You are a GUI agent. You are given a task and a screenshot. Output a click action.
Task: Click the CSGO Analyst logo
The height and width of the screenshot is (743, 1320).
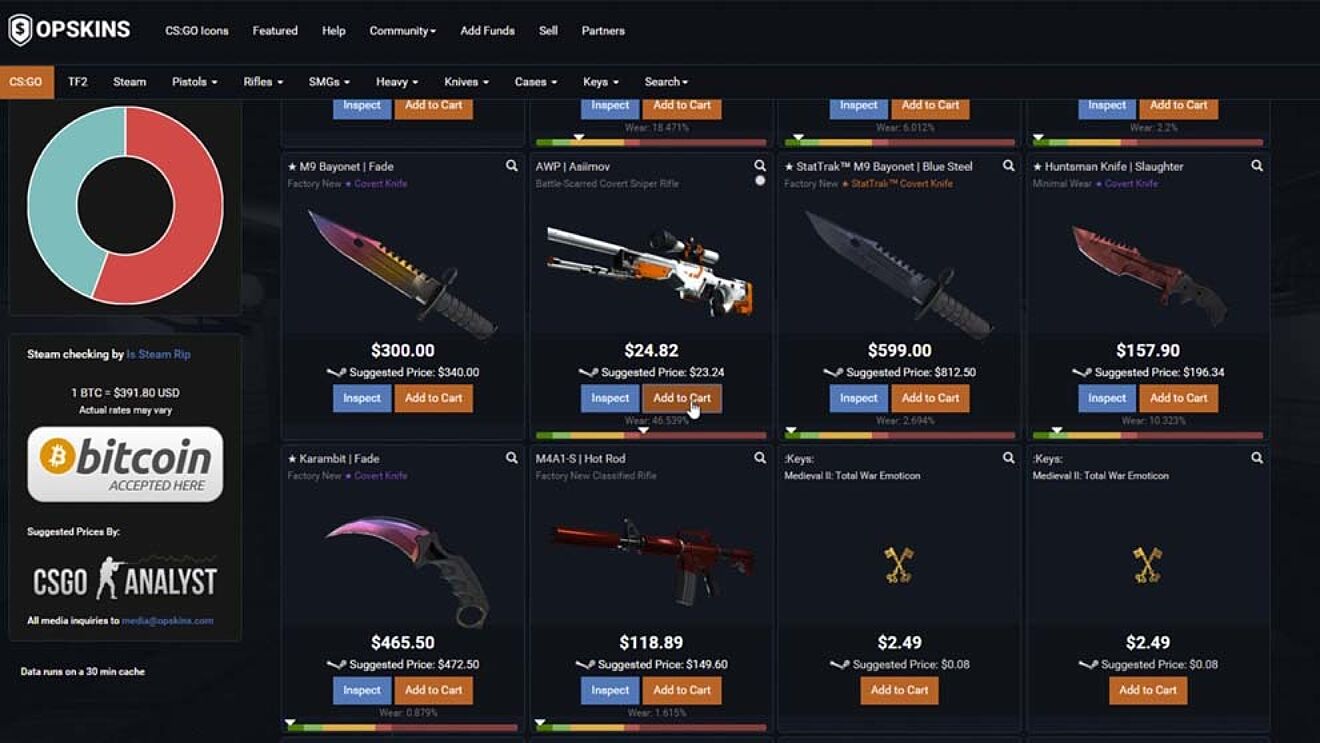pyautogui.click(x=125, y=578)
